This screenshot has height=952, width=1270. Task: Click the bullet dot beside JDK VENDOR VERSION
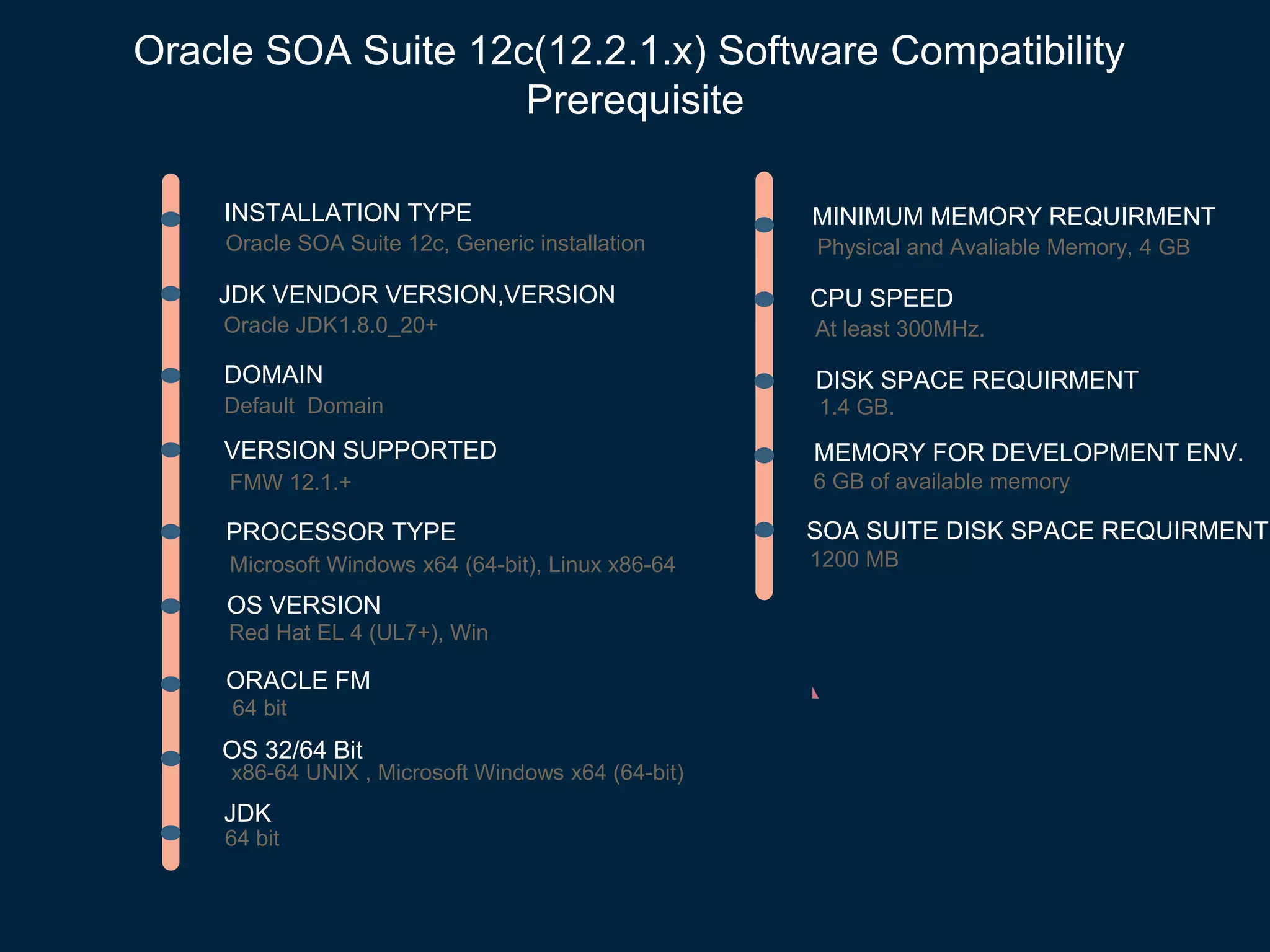point(171,294)
